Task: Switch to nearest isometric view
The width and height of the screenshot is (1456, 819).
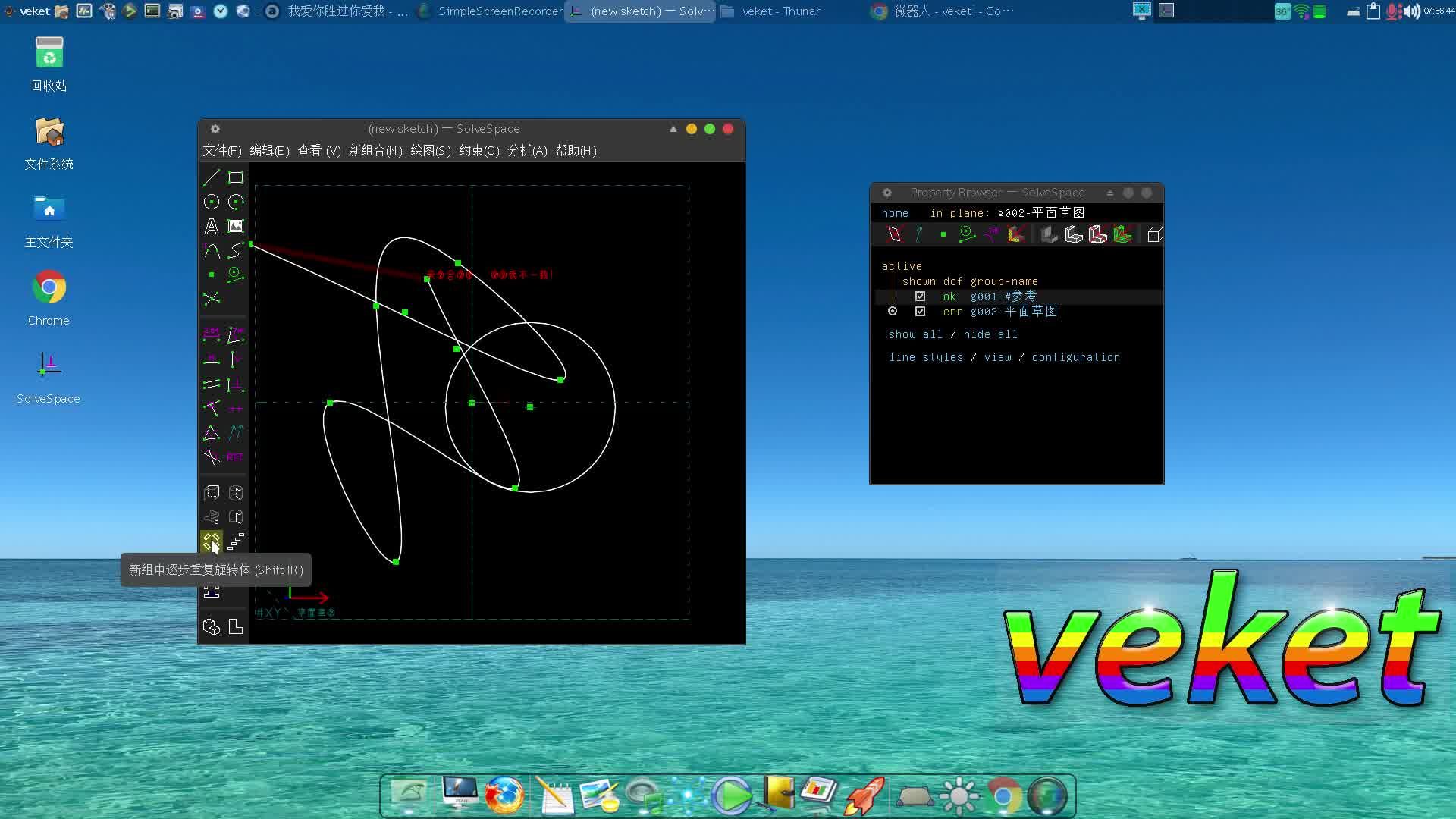Action: click(212, 626)
